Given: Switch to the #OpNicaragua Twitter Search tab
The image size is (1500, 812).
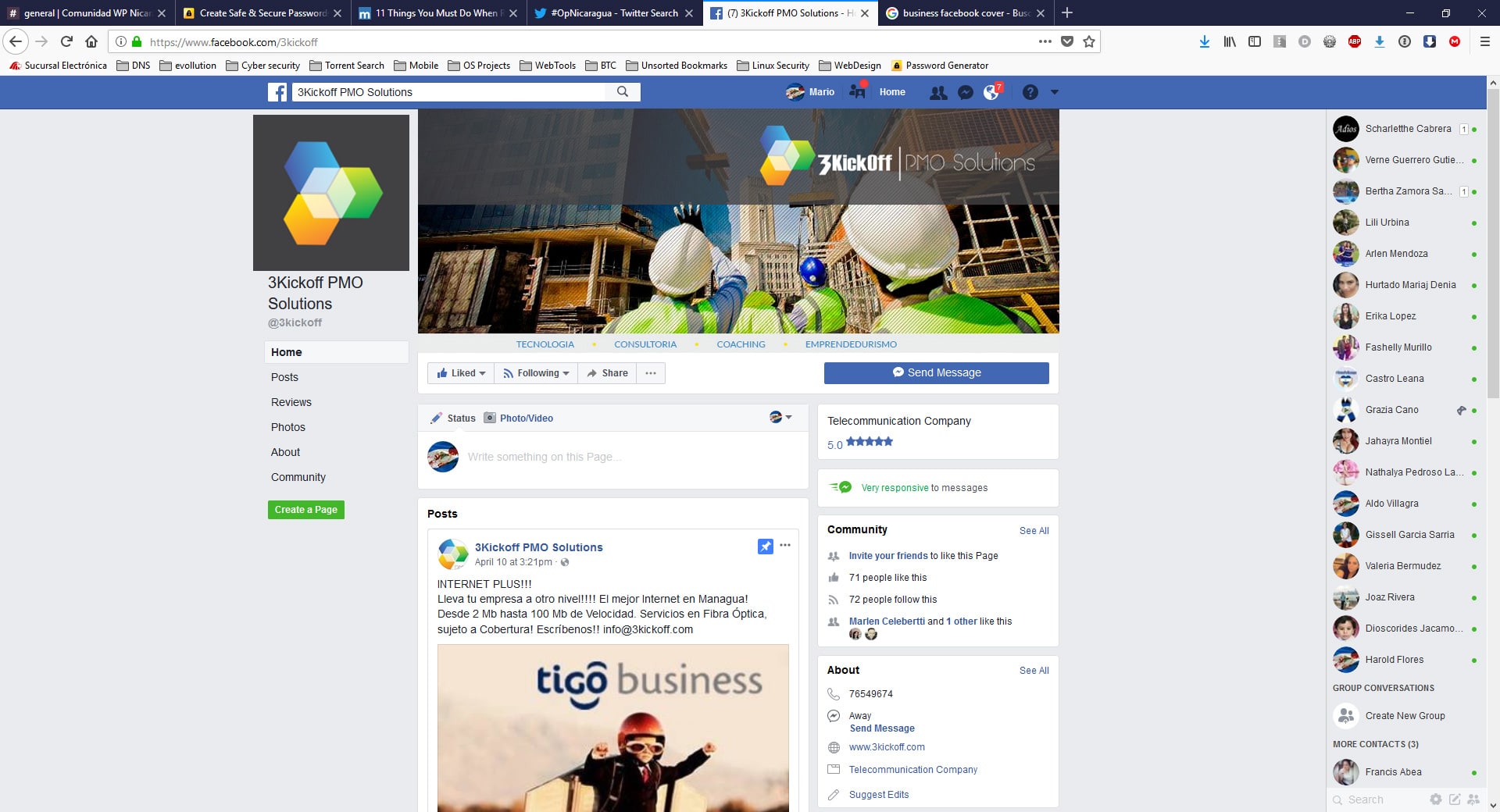Looking at the screenshot, I should point(613,12).
